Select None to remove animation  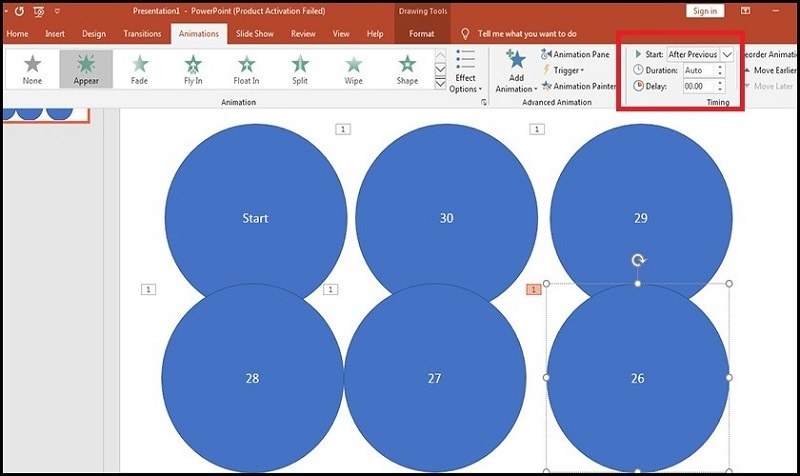tap(32, 69)
